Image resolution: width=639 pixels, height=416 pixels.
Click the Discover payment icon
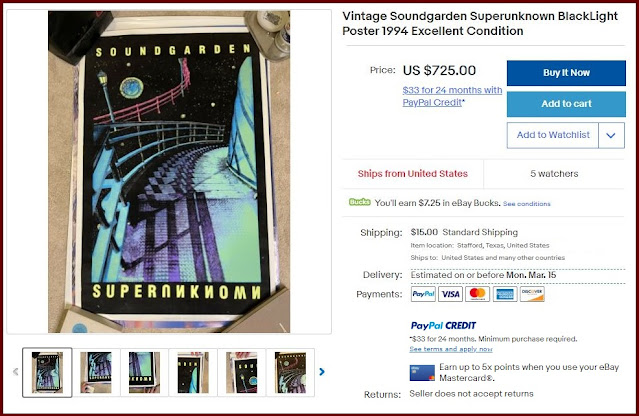tap(532, 294)
